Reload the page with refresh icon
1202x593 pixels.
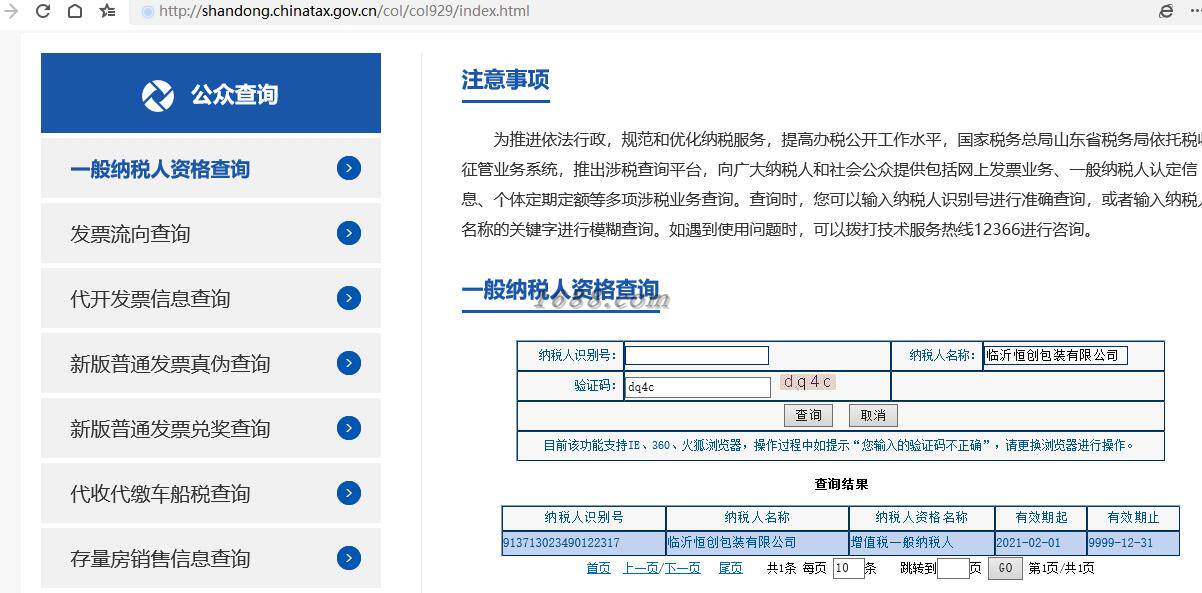[43, 11]
